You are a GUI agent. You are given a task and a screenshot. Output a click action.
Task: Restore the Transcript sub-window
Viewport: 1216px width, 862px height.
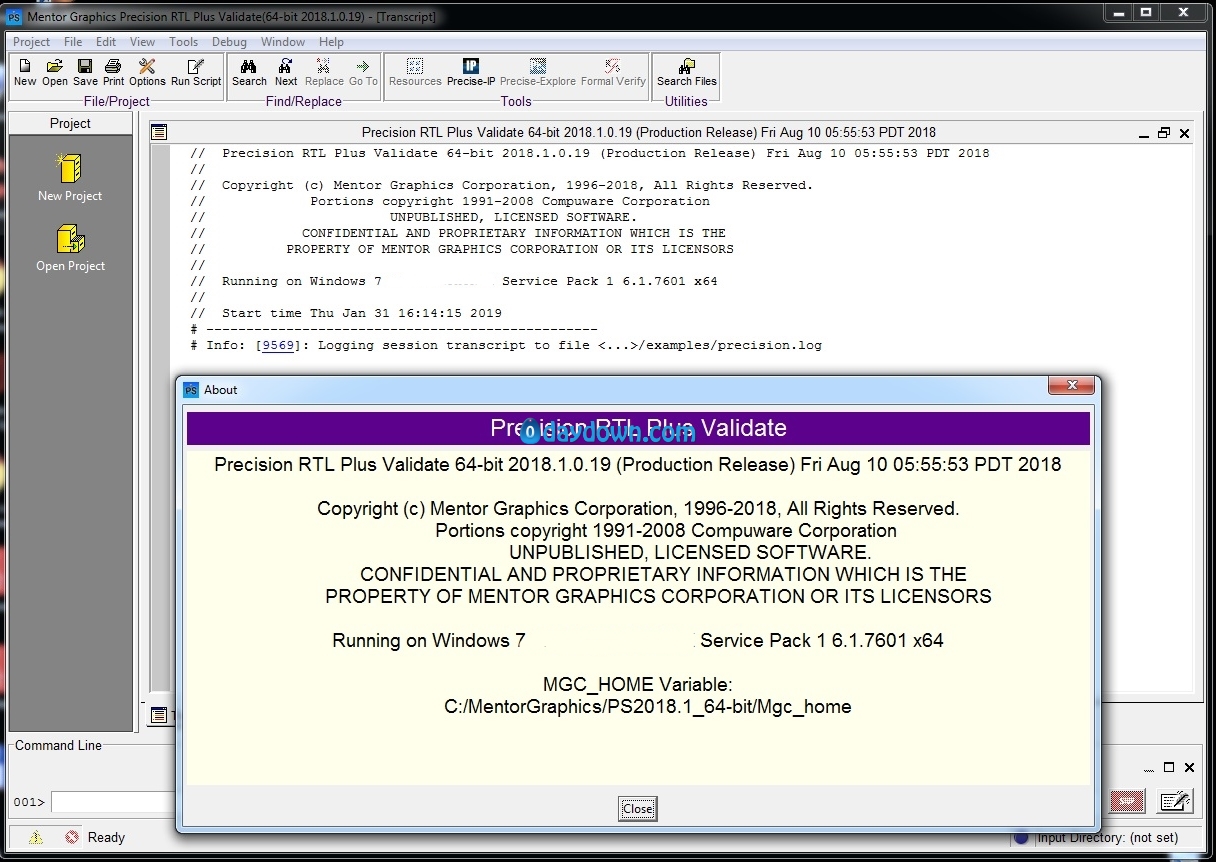tap(1164, 133)
